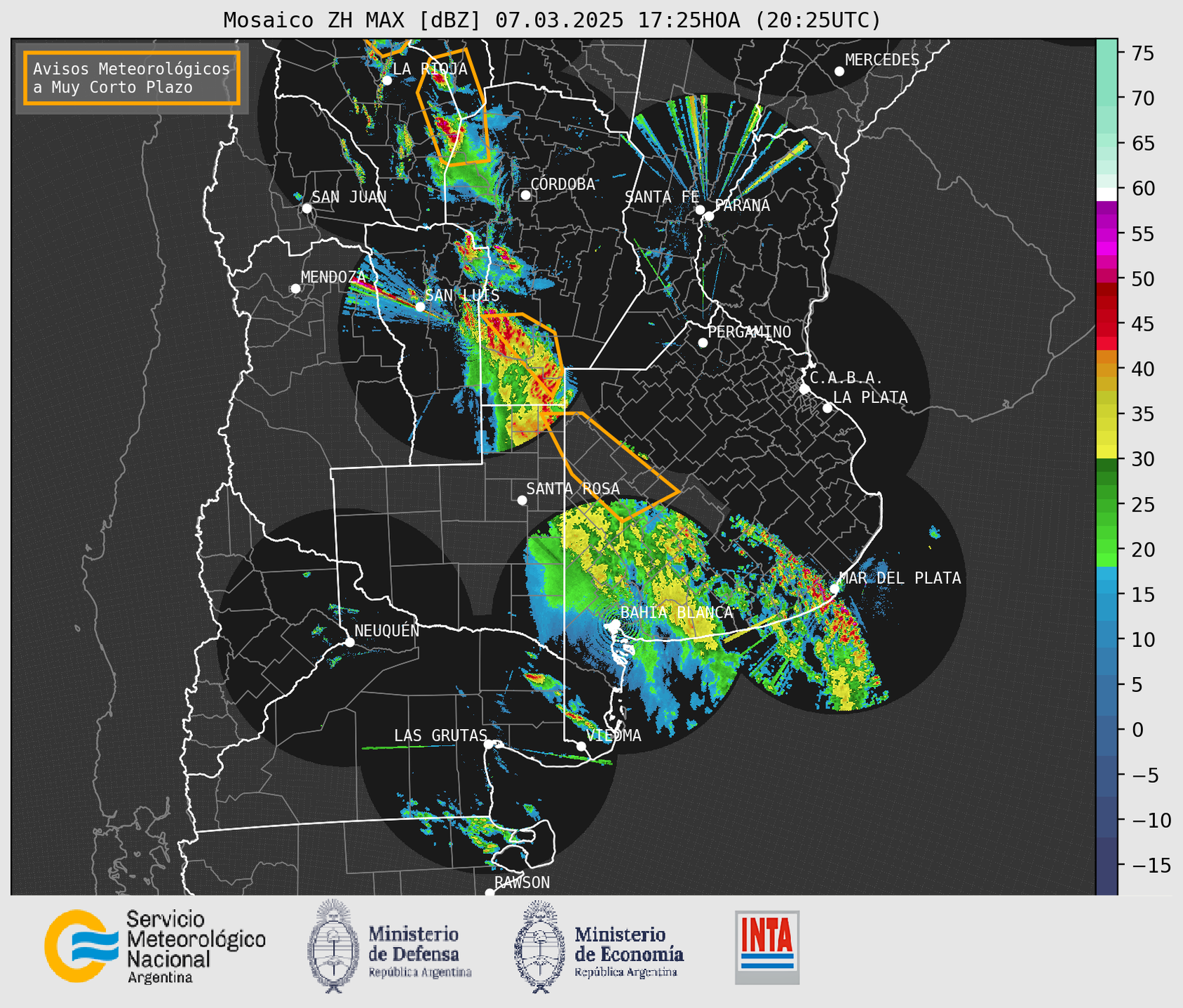The image size is (1183, 1008).
Task: Select the C.A.B.A. city marker
Action: 804,388
